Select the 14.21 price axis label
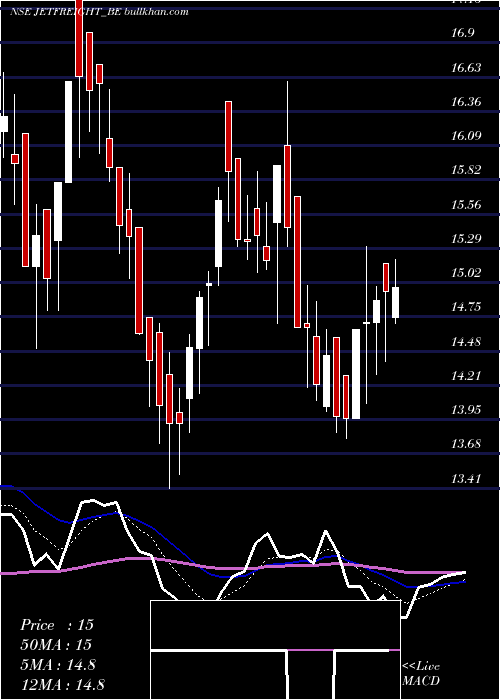500x700 pixels. [x=466, y=376]
